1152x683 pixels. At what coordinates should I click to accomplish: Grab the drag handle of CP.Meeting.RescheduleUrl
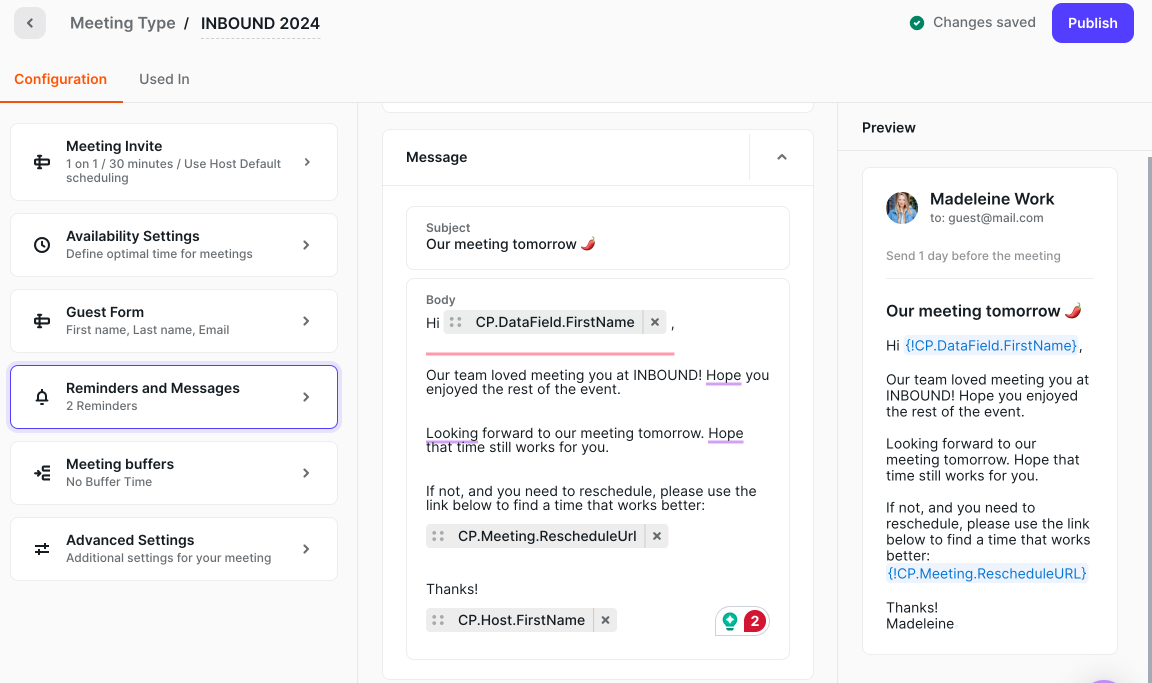point(438,536)
